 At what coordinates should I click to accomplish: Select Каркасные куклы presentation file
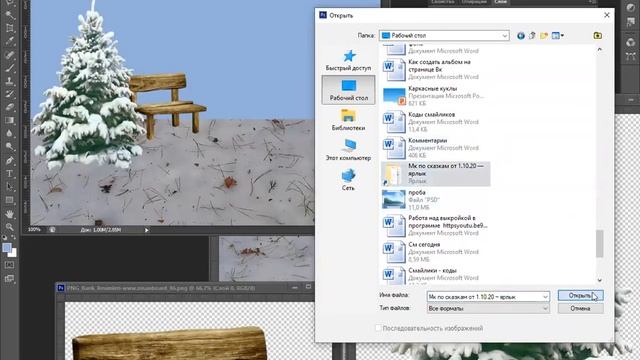click(436, 96)
